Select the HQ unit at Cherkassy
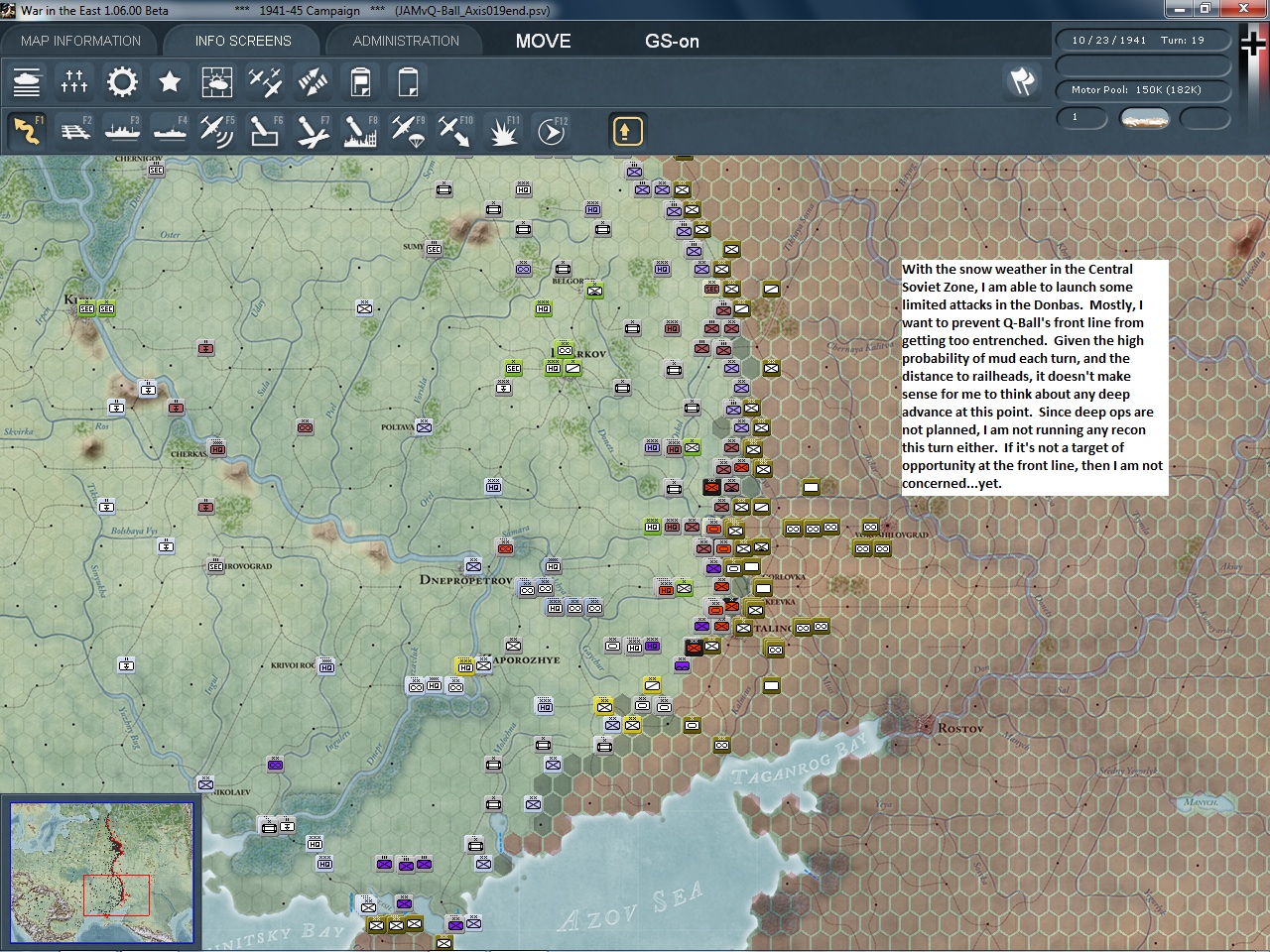The image size is (1270, 952). point(216,449)
